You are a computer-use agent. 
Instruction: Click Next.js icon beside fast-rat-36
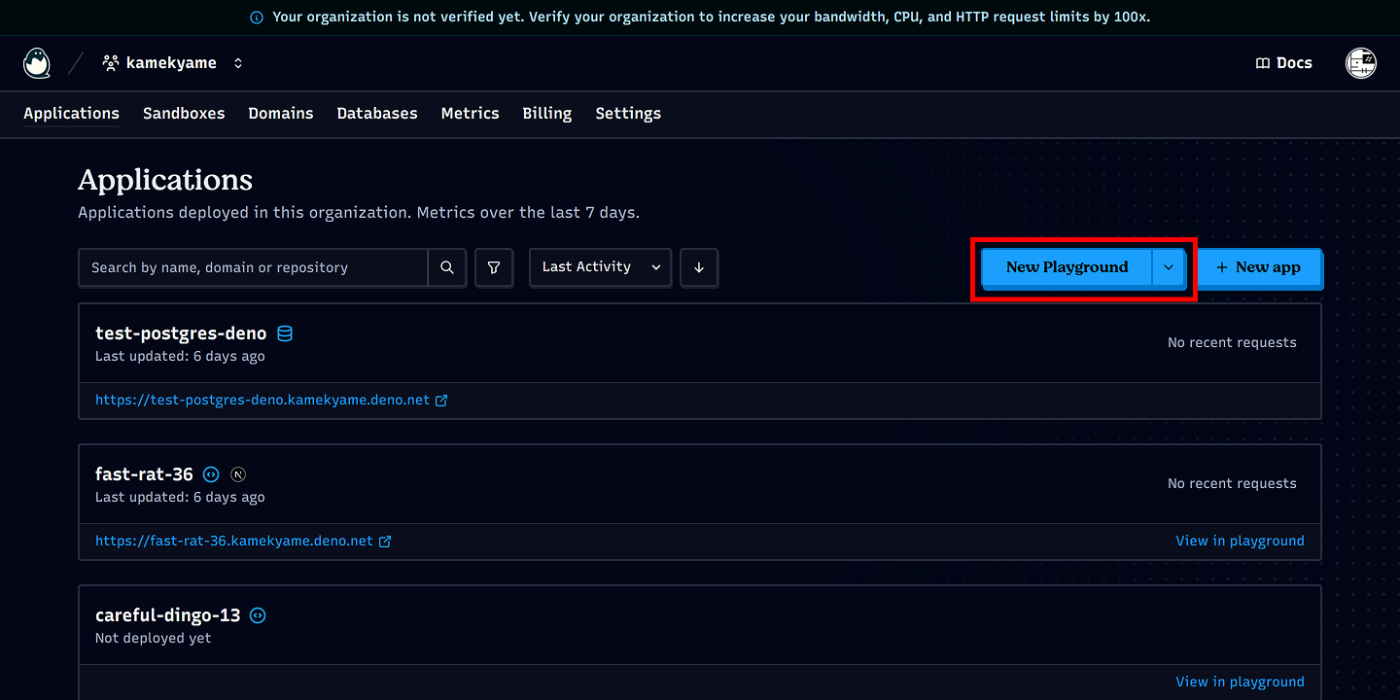pyautogui.click(x=238, y=474)
